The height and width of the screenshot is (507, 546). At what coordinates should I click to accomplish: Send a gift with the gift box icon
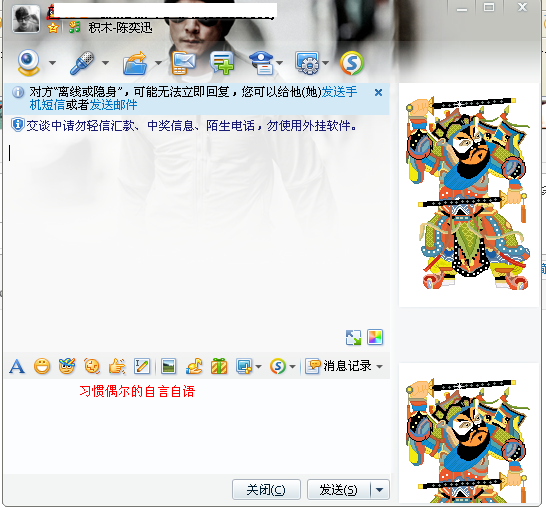(x=219, y=366)
